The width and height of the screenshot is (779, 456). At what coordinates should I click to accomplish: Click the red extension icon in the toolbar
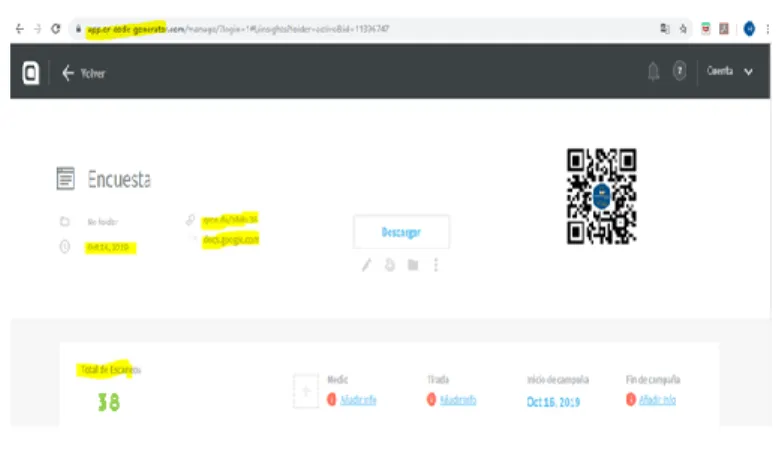click(705, 29)
